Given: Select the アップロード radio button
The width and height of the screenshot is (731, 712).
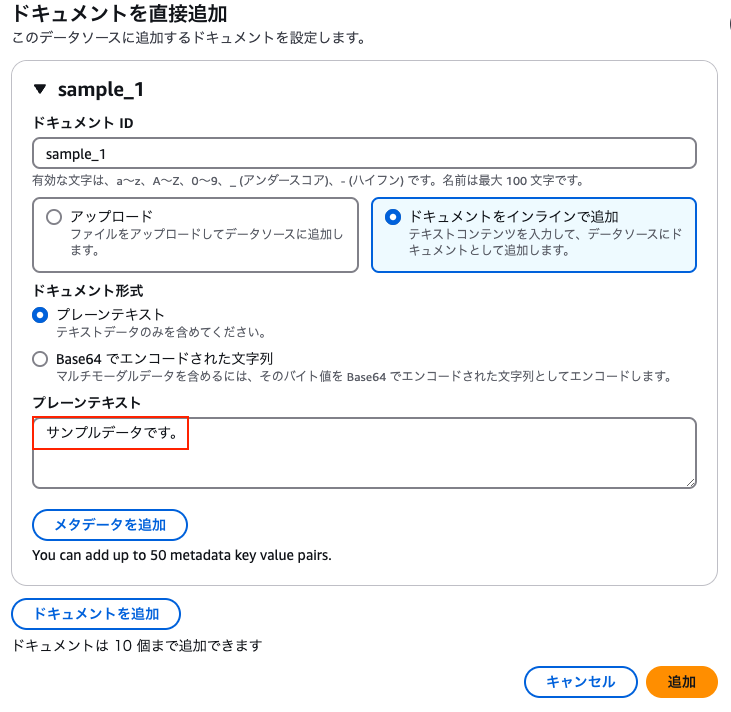Looking at the screenshot, I should [52, 216].
